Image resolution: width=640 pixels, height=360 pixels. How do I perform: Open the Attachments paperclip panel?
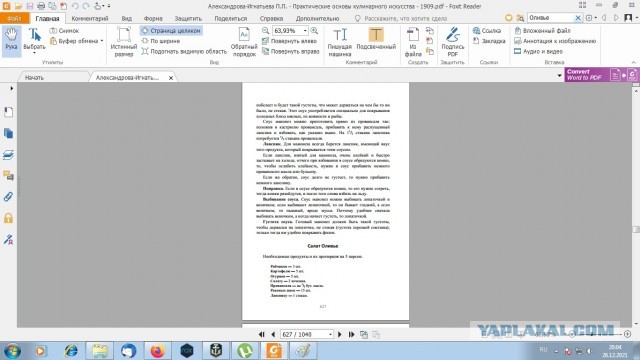coord(8,197)
